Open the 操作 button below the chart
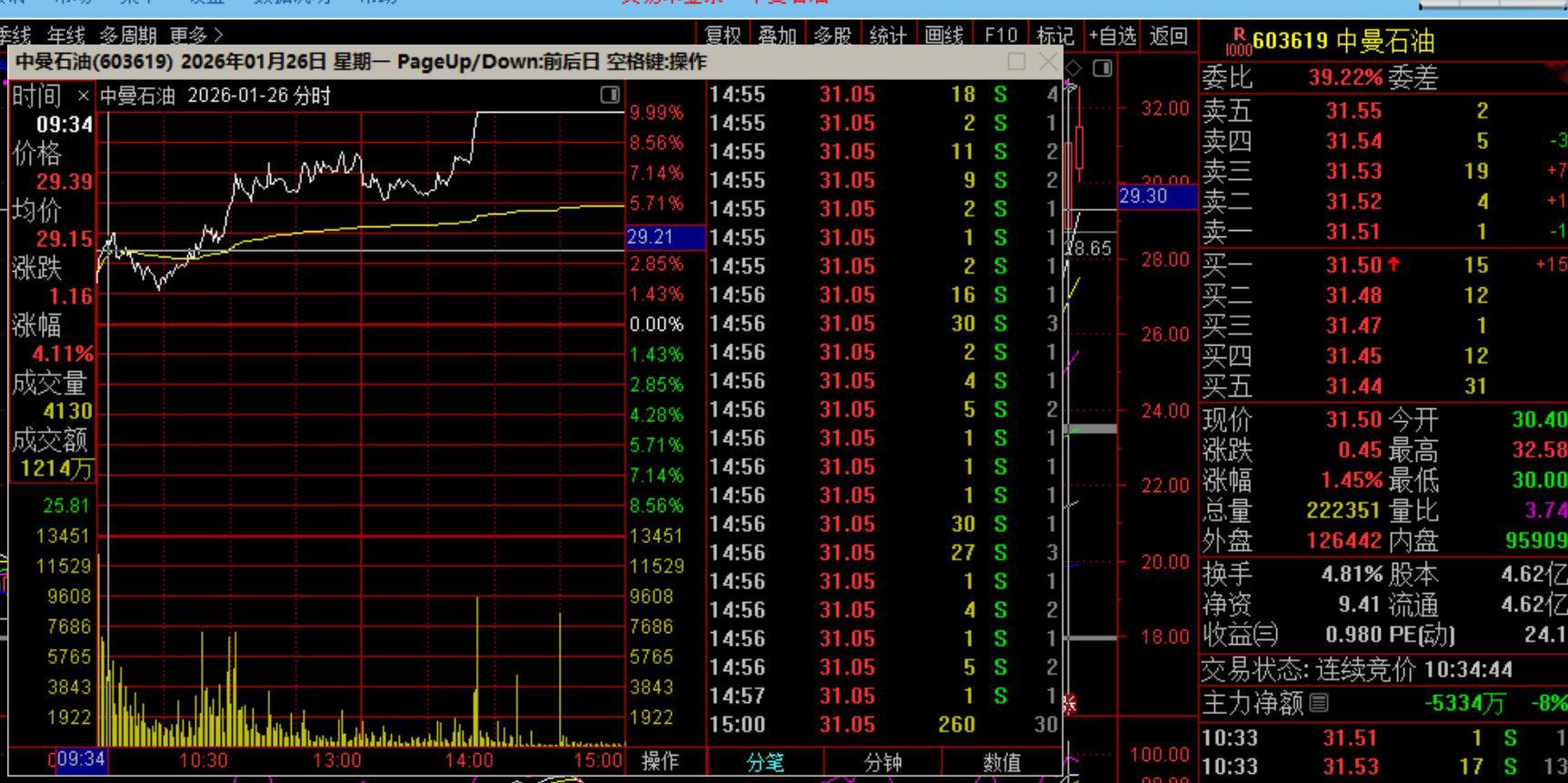Screen dimensions: 1568x783 [x=660, y=761]
